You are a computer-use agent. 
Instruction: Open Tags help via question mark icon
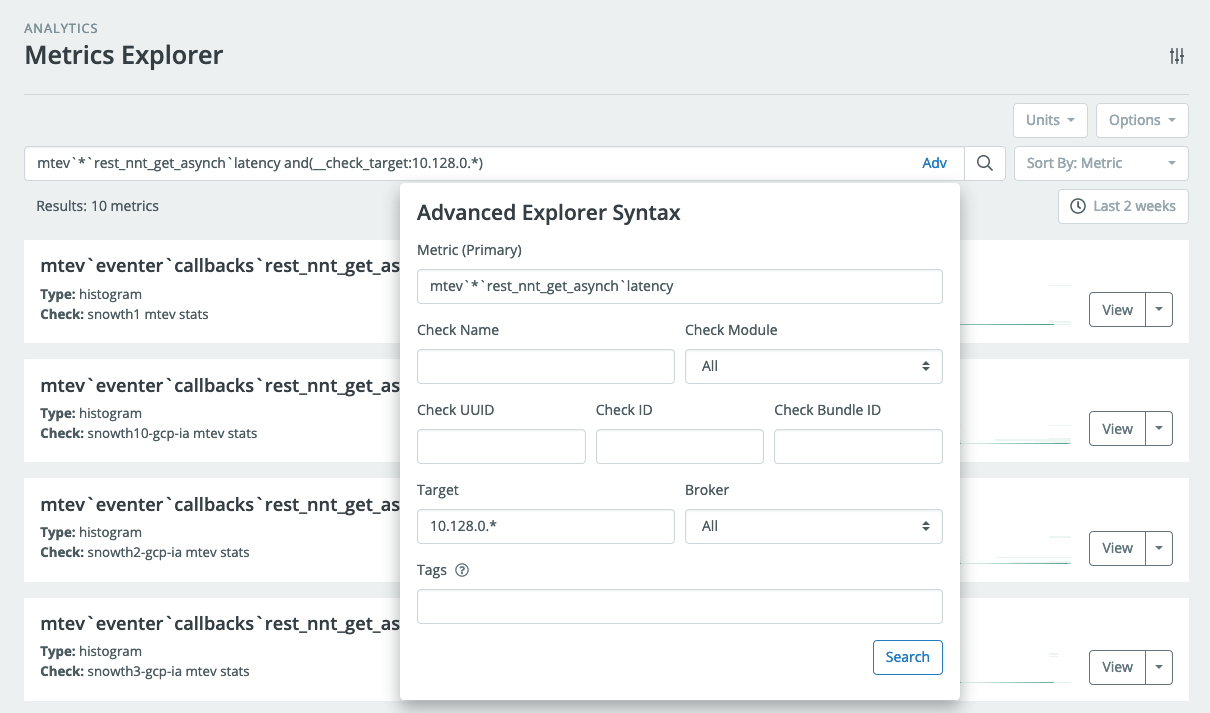pos(461,570)
